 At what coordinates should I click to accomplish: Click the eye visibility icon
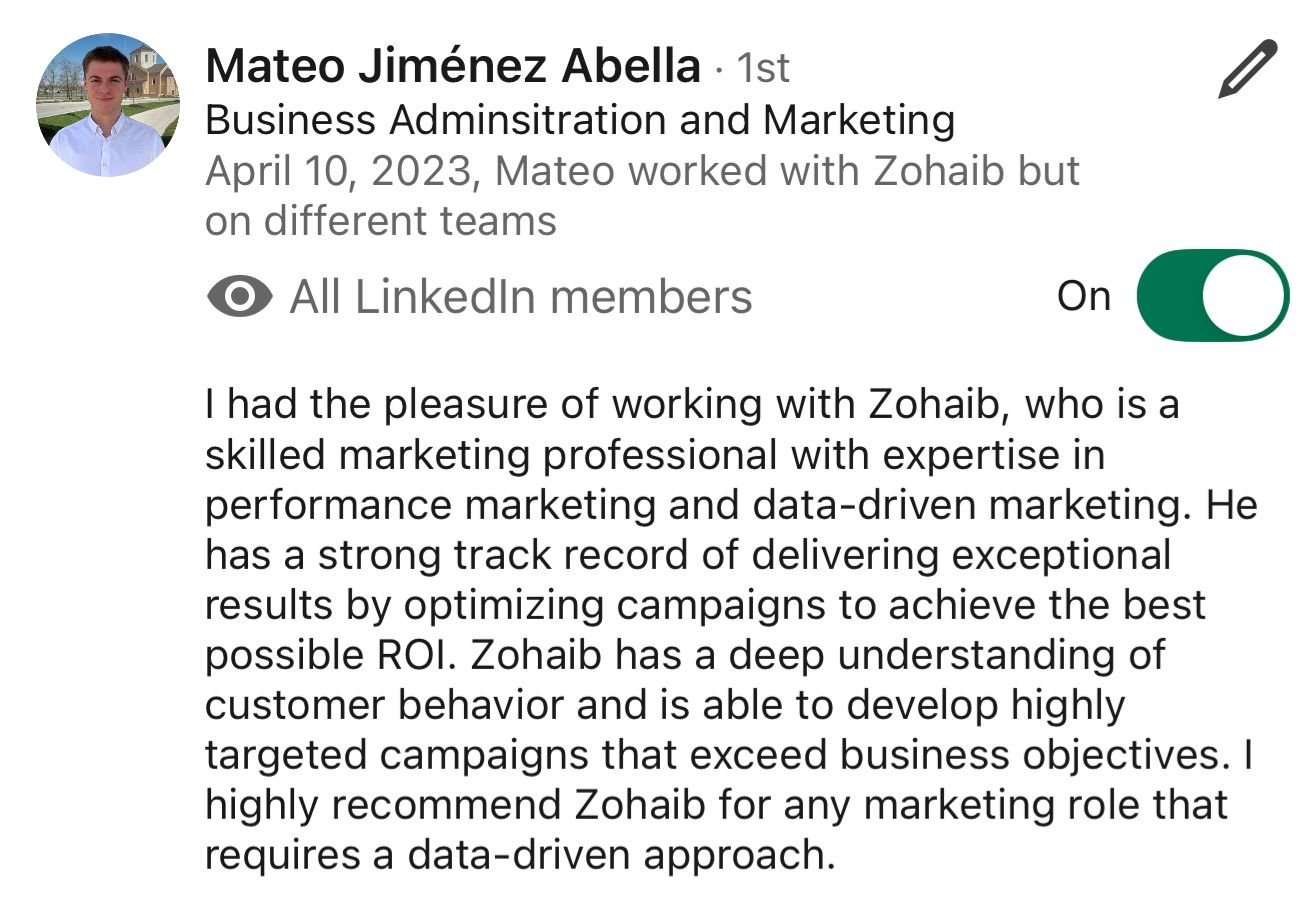[x=239, y=297]
